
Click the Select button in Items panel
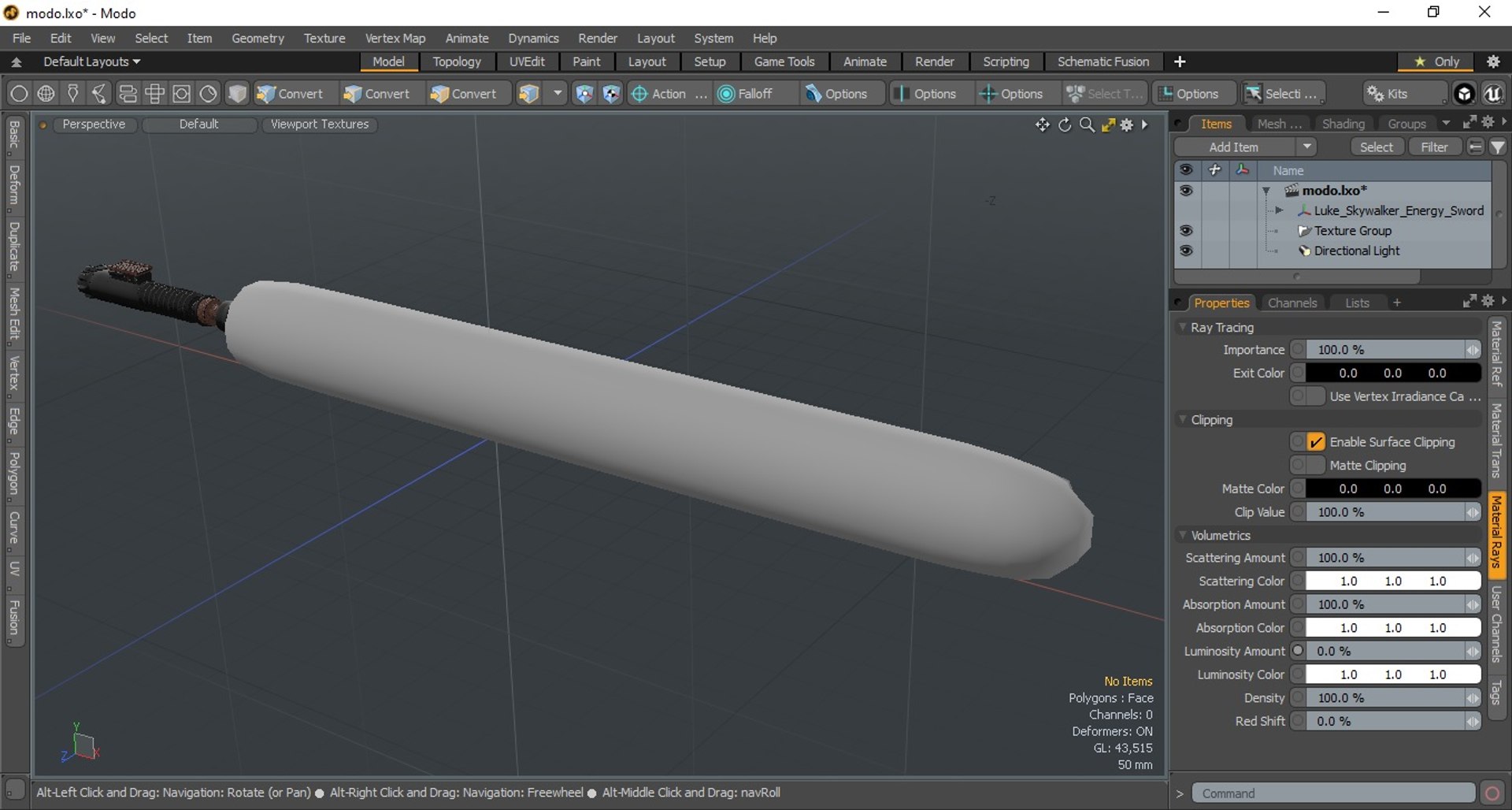(x=1376, y=147)
